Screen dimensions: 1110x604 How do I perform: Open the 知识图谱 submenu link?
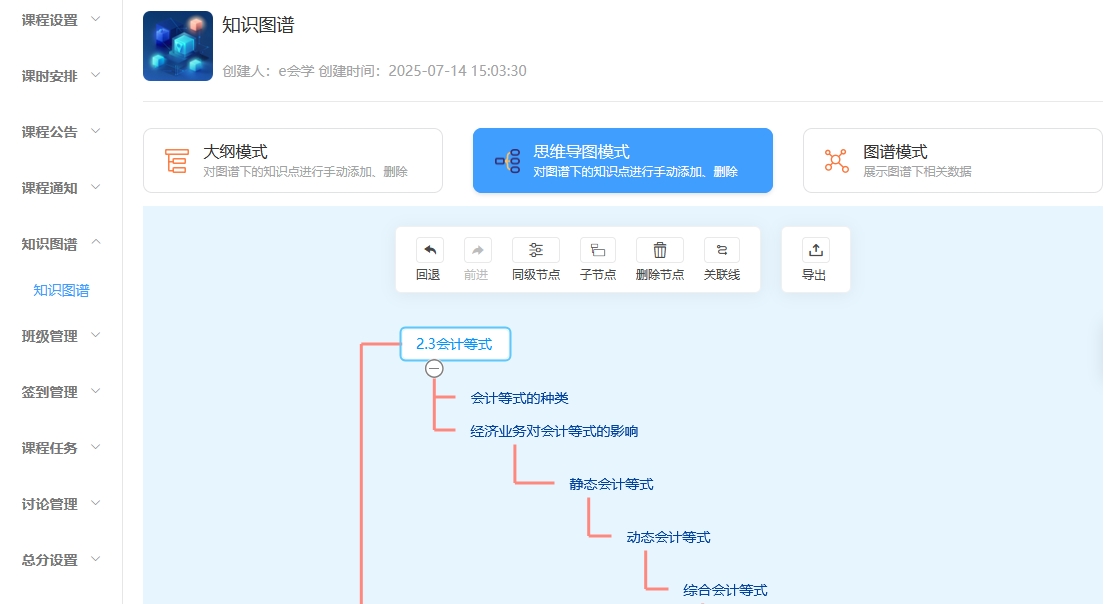[x=61, y=291]
